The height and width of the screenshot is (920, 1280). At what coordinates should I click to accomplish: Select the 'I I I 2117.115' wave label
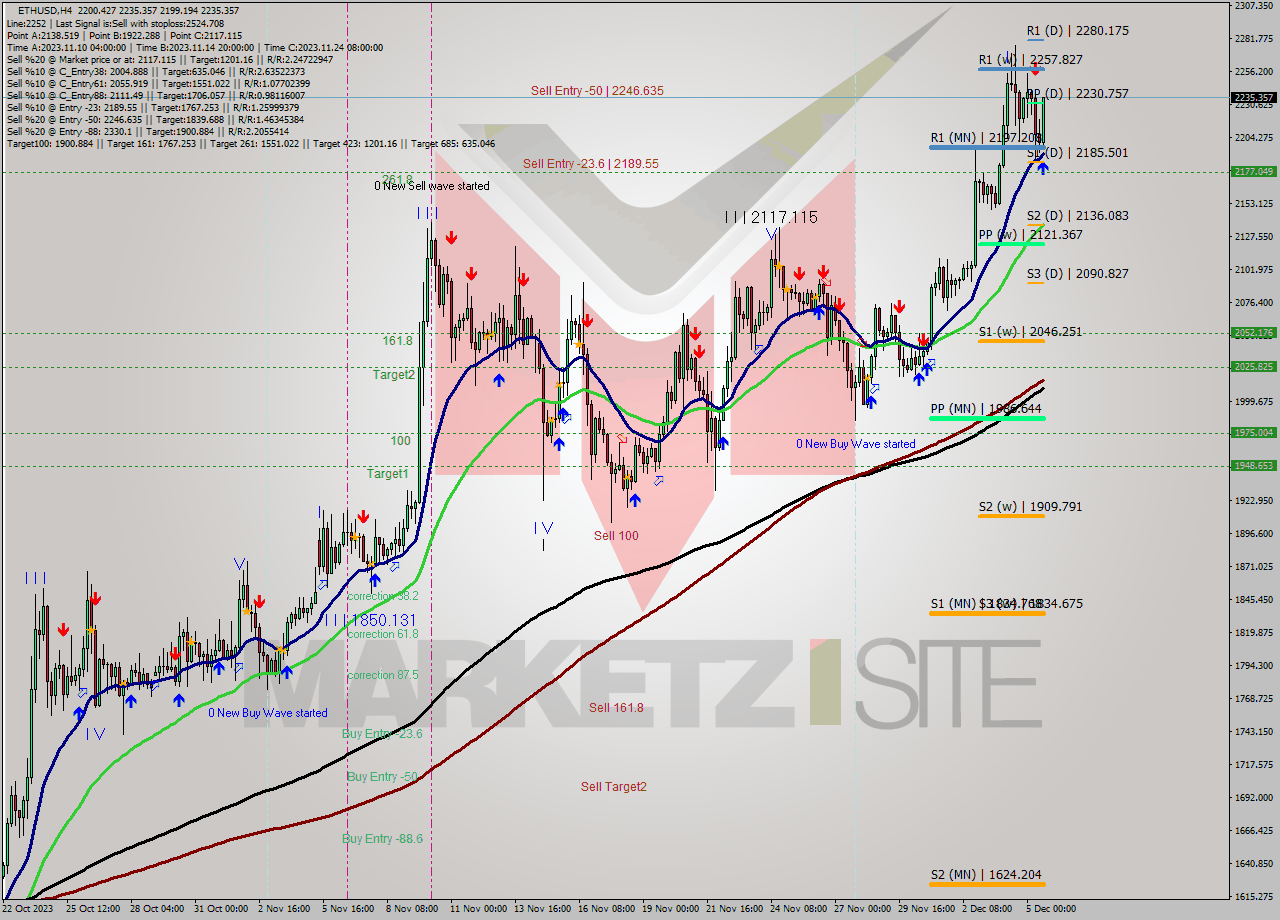(772, 217)
